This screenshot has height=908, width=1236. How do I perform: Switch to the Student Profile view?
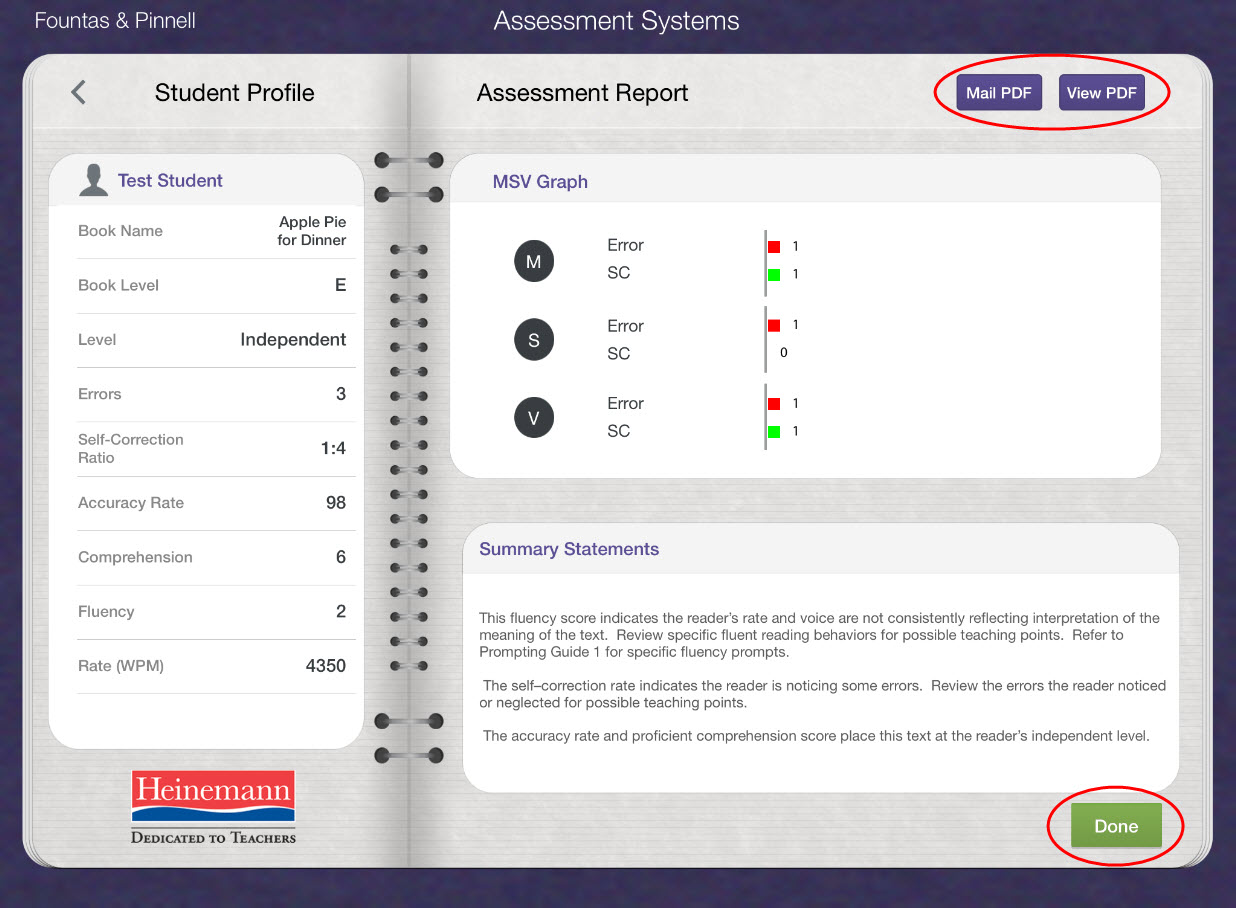click(x=234, y=92)
